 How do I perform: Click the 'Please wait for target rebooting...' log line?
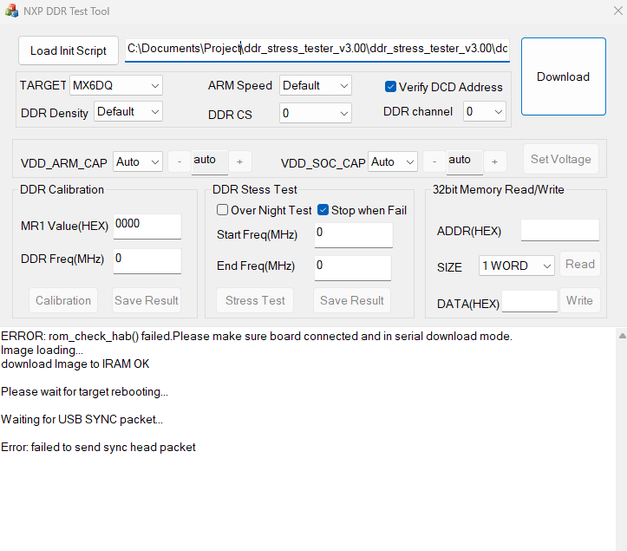pyautogui.click(x=84, y=391)
